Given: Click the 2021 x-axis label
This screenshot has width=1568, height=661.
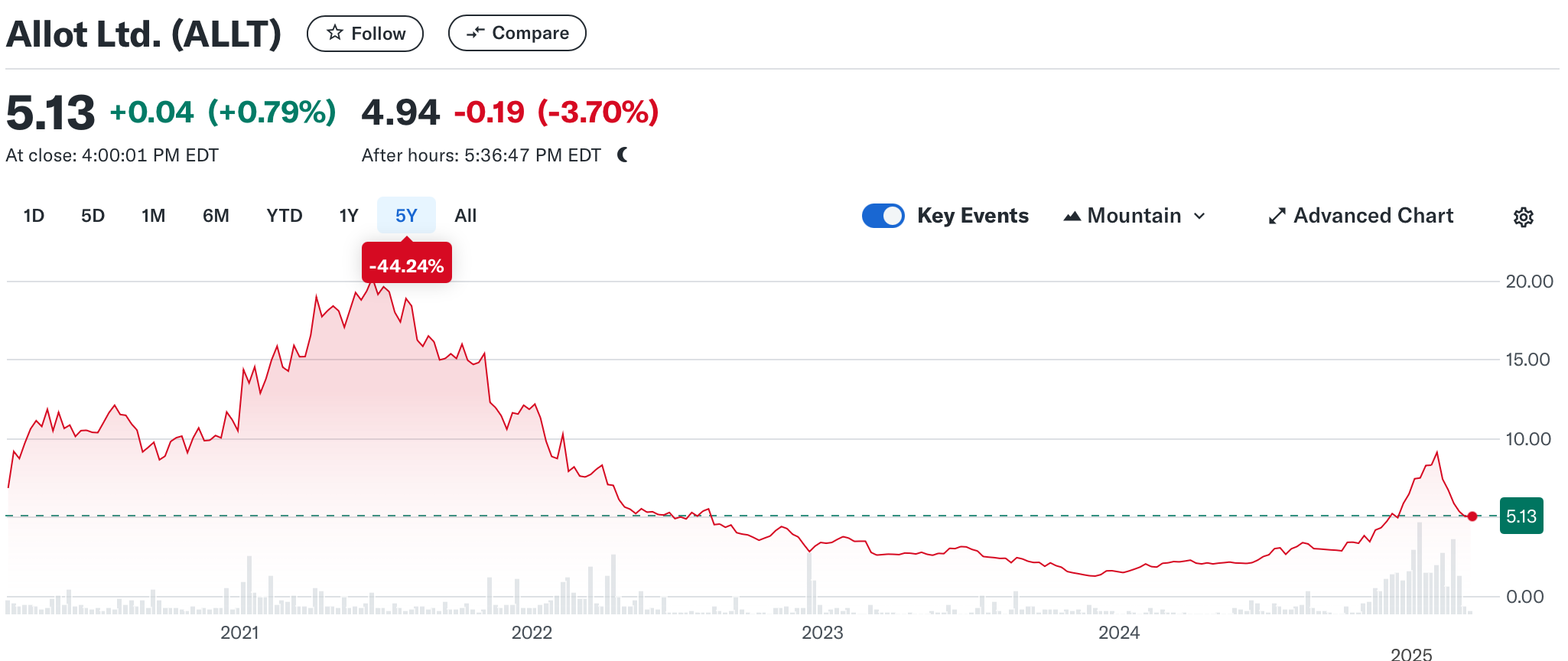Looking at the screenshot, I should tap(239, 633).
